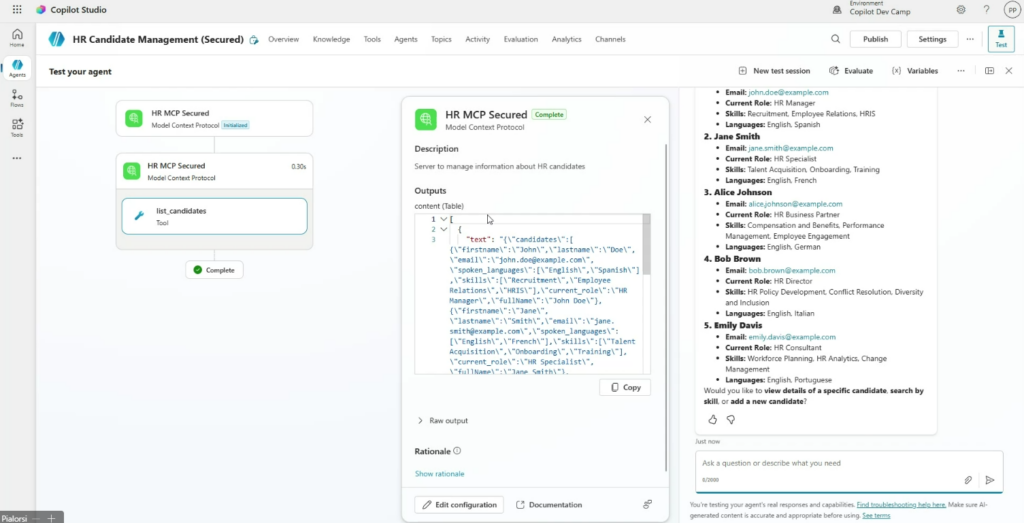This screenshot has height=523, width=1024.
Task: Click the thumbs down feedback icon
Action: (731, 419)
